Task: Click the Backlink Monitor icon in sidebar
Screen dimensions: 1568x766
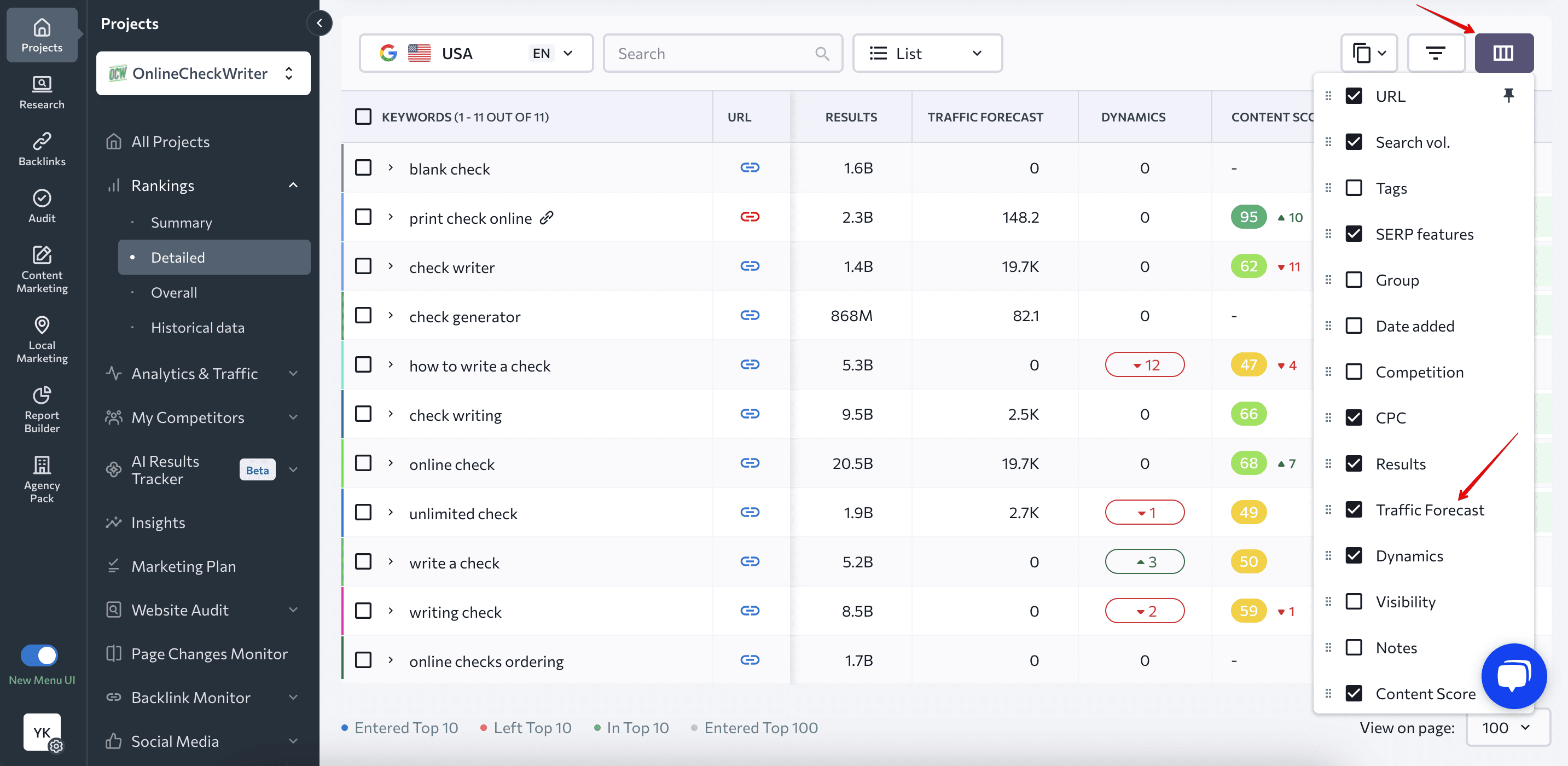Action: coord(113,697)
